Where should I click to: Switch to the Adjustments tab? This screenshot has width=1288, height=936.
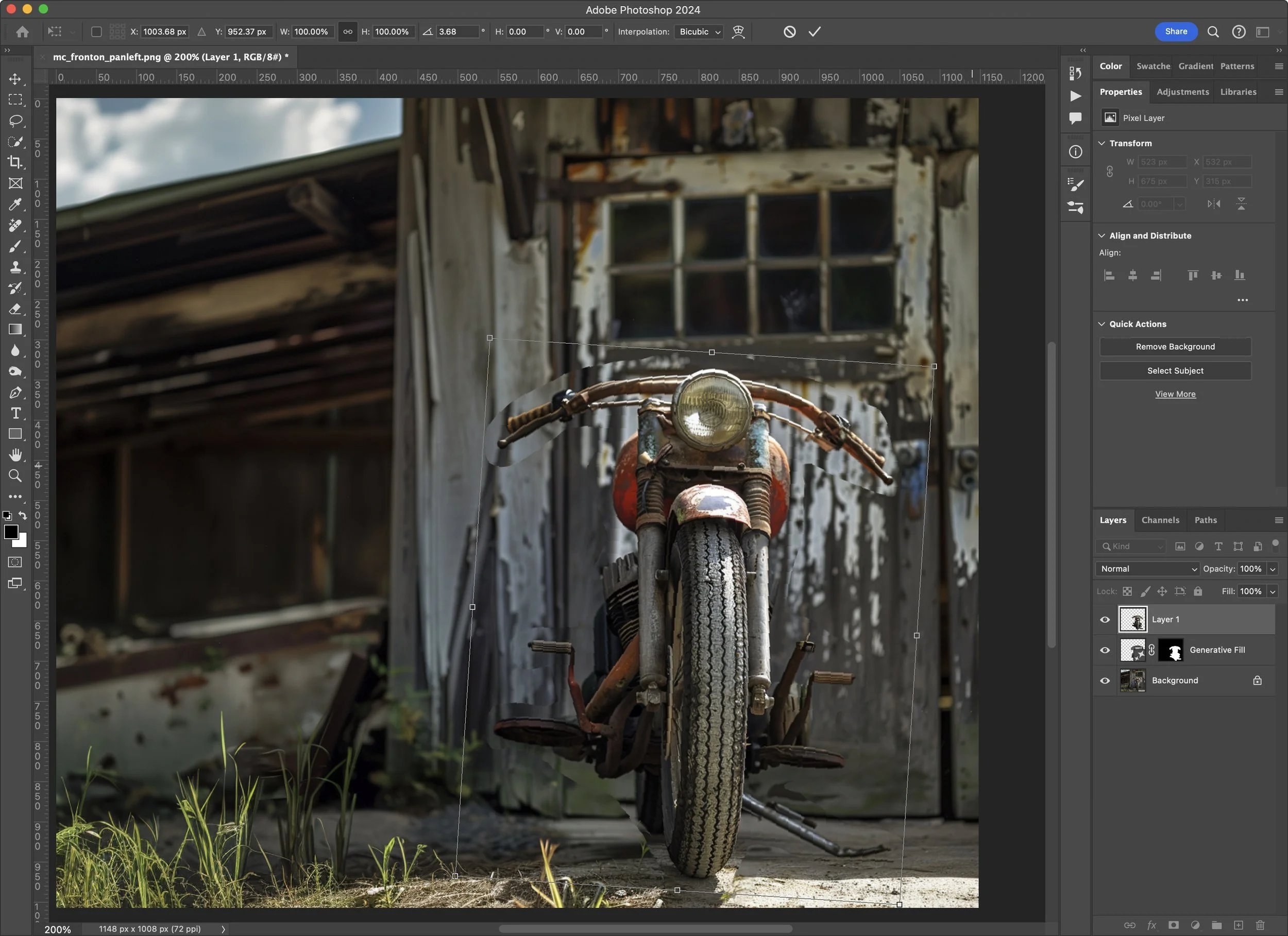point(1182,92)
